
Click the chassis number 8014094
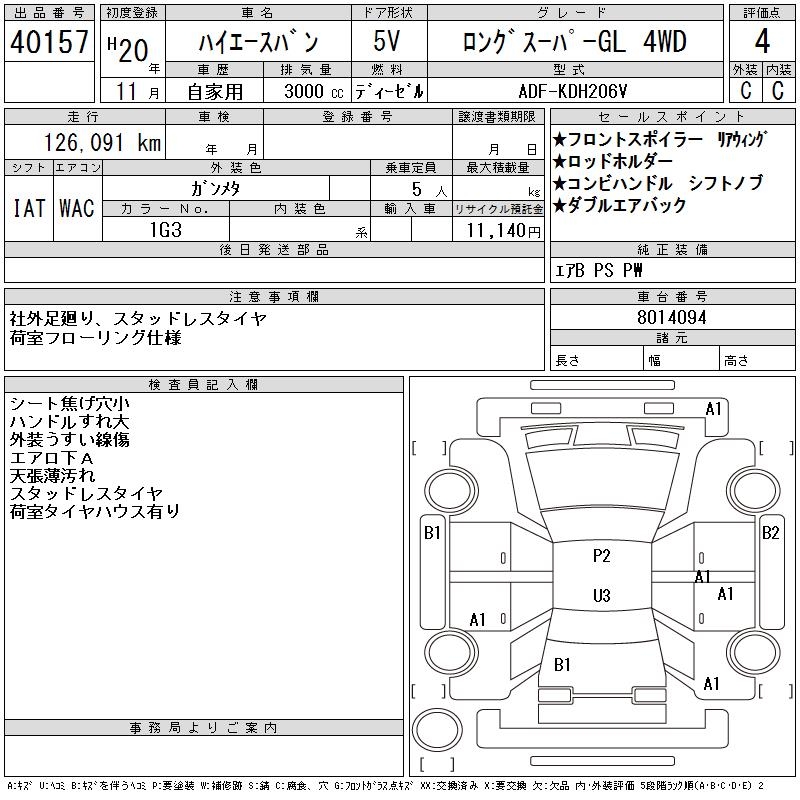(672, 317)
